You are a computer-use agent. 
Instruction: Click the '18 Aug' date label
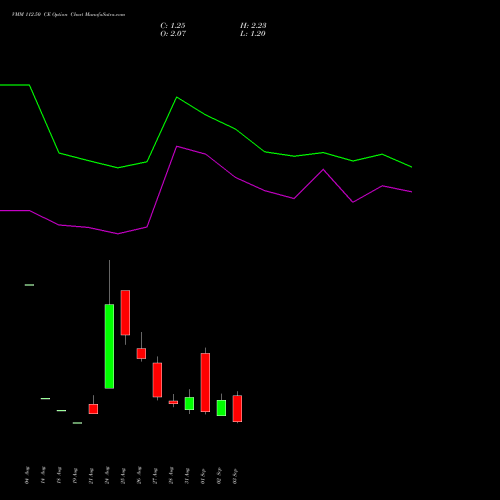tap(59, 475)
